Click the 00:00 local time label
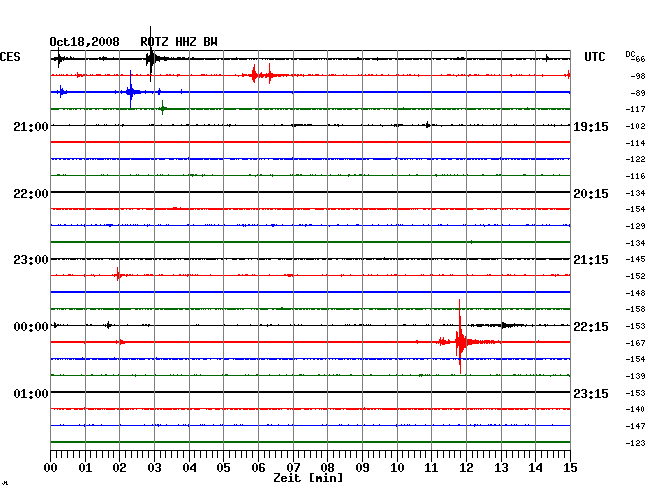The image size is (650, 494). click(x=31, y=327)
